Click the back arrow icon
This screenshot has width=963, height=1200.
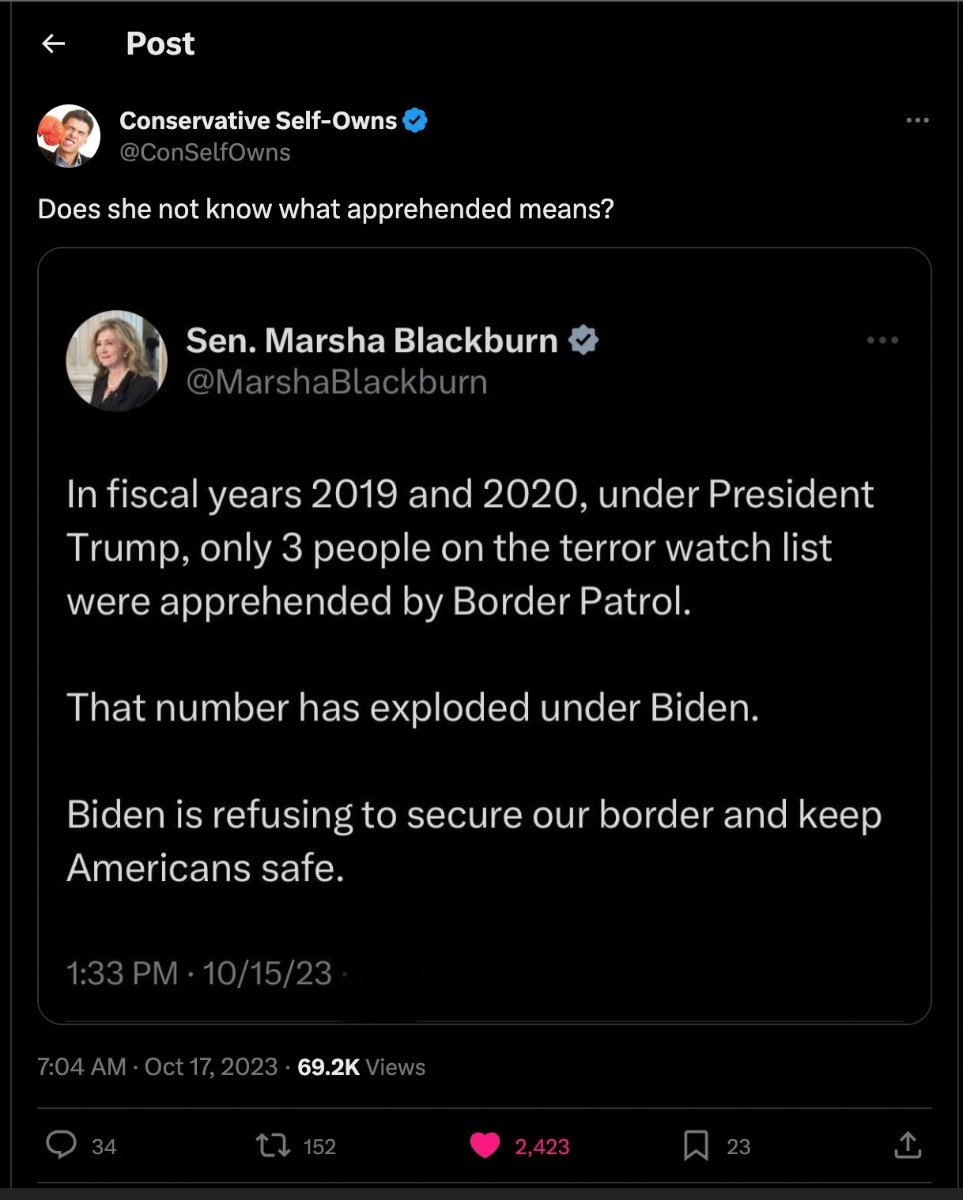pyautogui.click(x=54, y=44)
